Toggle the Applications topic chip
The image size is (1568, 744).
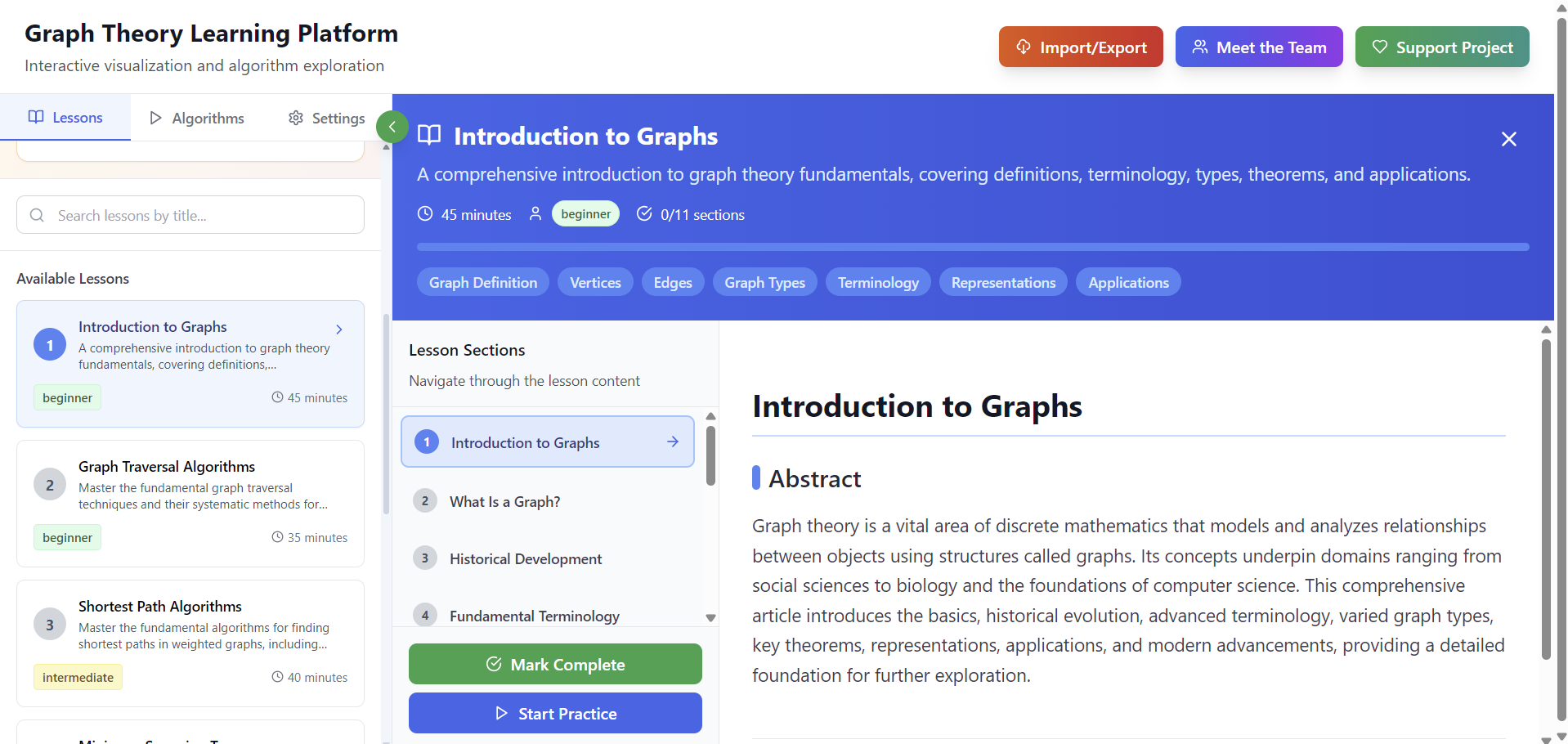pos(1128,282)
